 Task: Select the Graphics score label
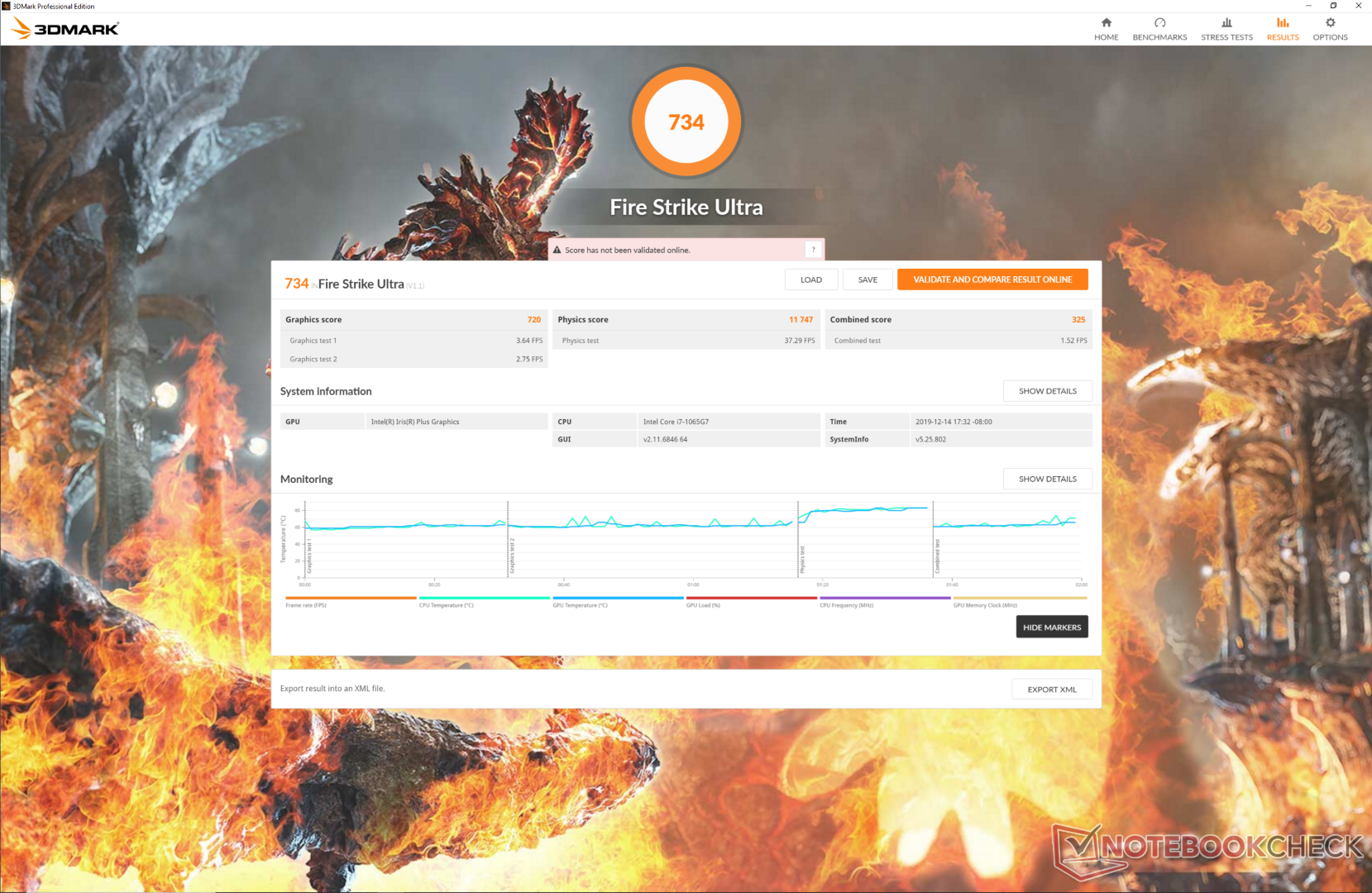[x=313, y=320]
